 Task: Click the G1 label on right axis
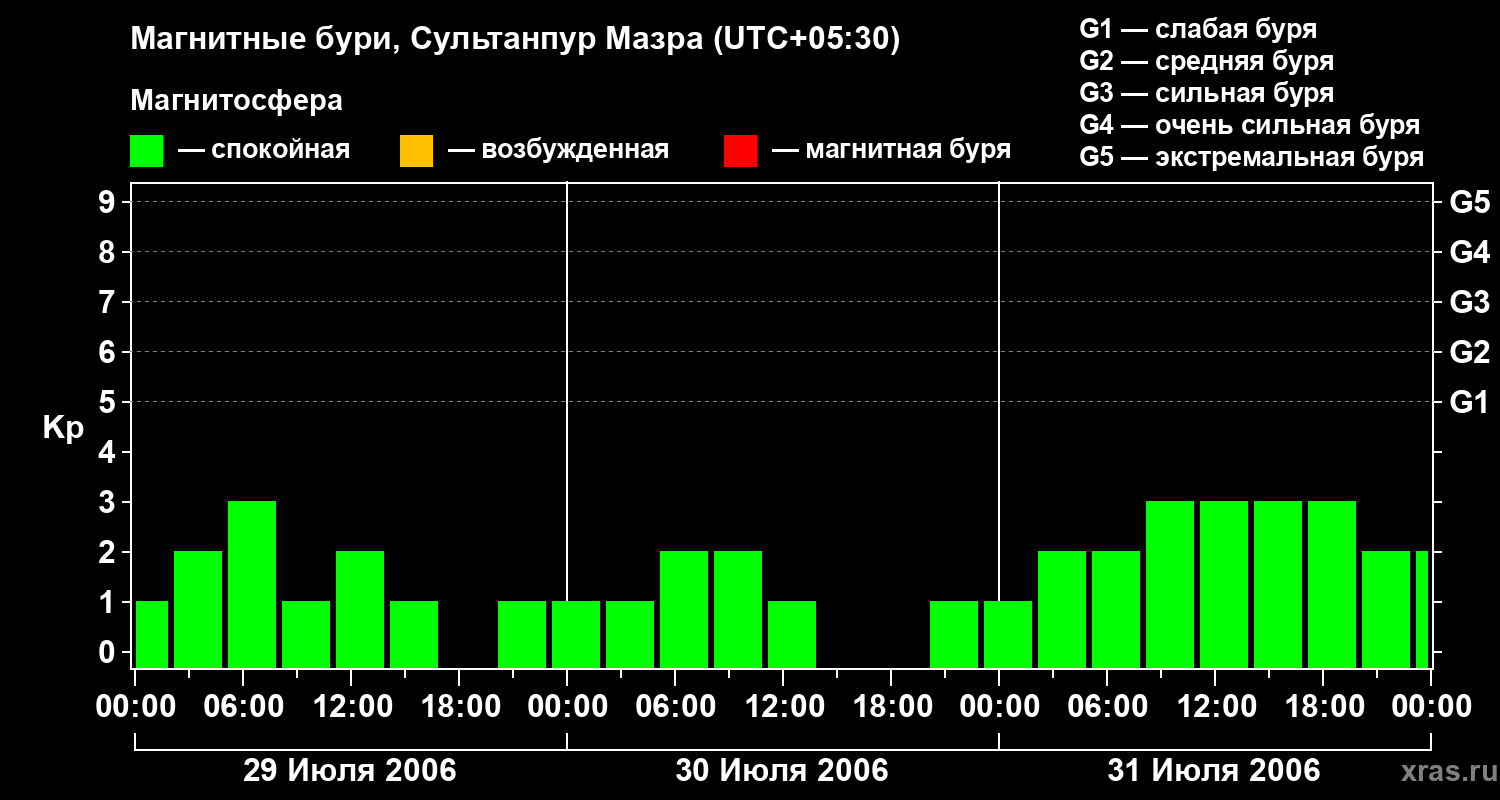coord(1469,403)
